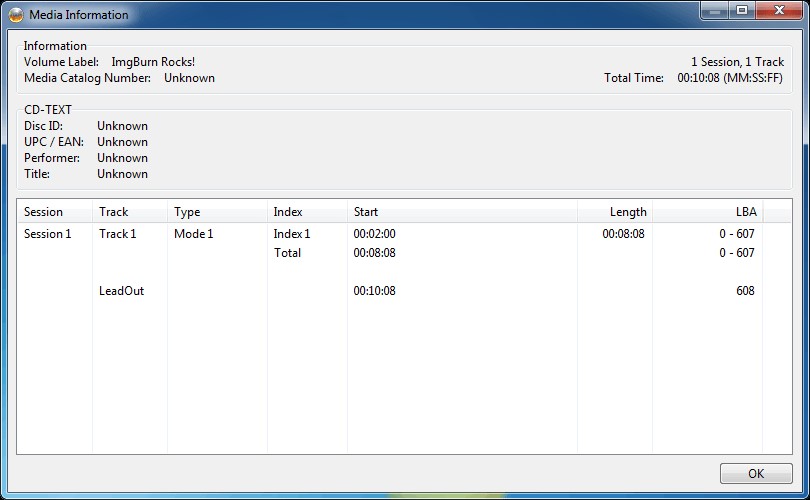Click the LeadOut track row
Image resolution: width=810 pixels, height=500 pixels.
[x=121, y=291]
